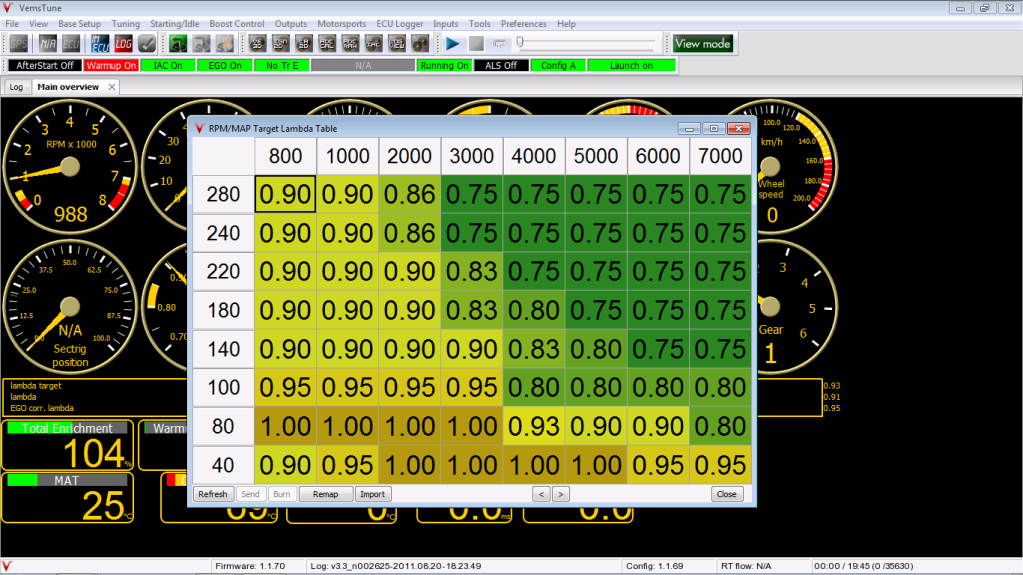Click the blue IN ECU toolbar icon
The height and width of the screenshot is (575, 1023).
[99, 43]
